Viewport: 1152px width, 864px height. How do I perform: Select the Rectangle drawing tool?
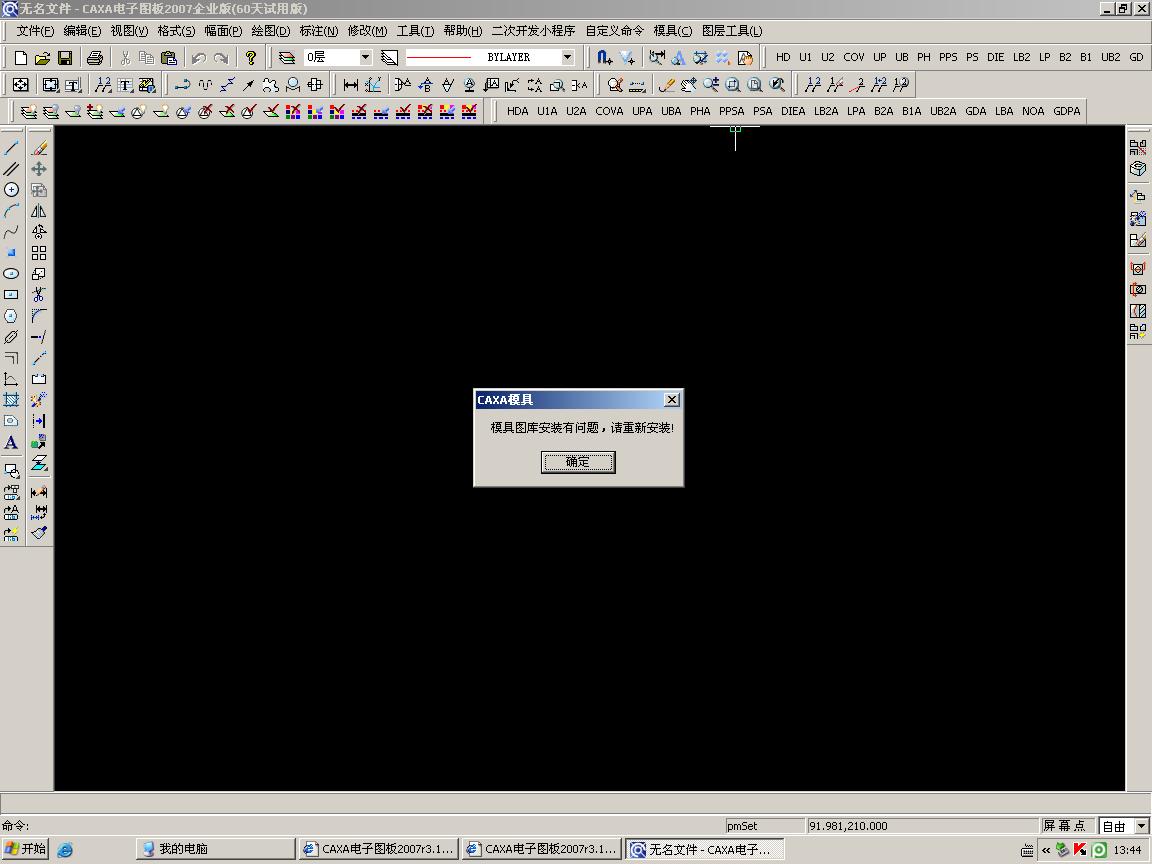11,295
